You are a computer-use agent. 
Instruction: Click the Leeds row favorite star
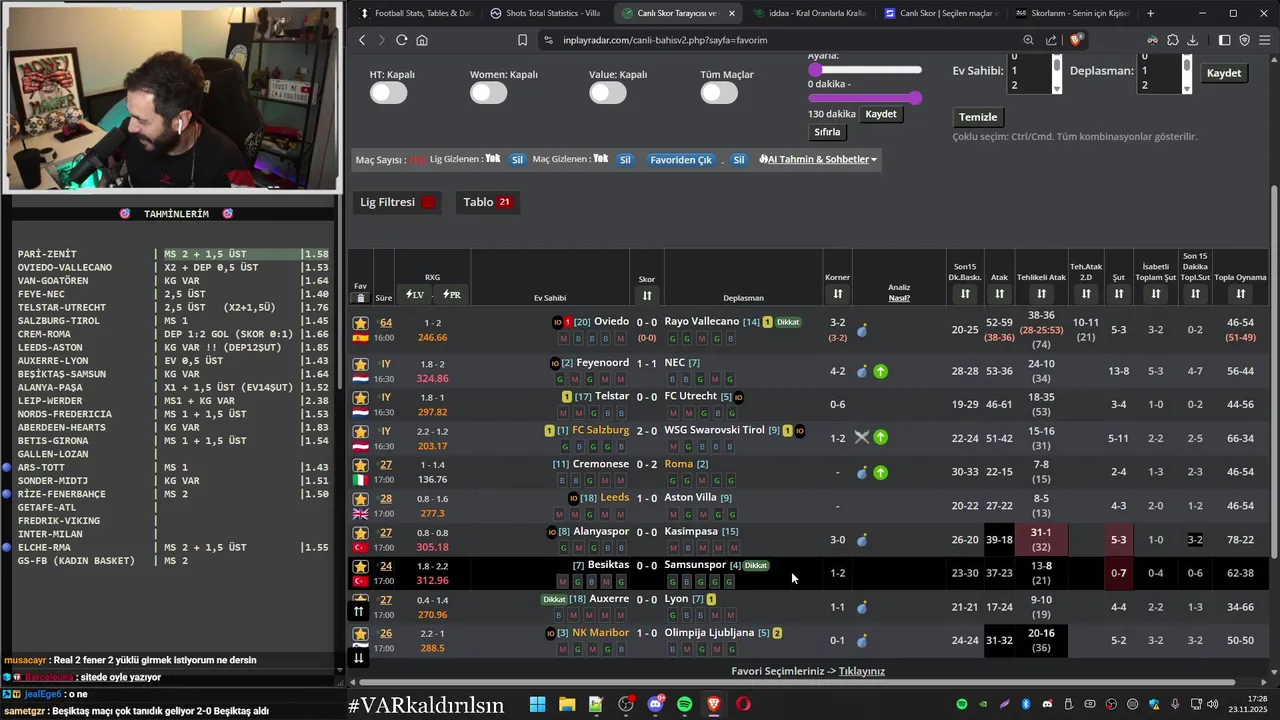[361, 499]
